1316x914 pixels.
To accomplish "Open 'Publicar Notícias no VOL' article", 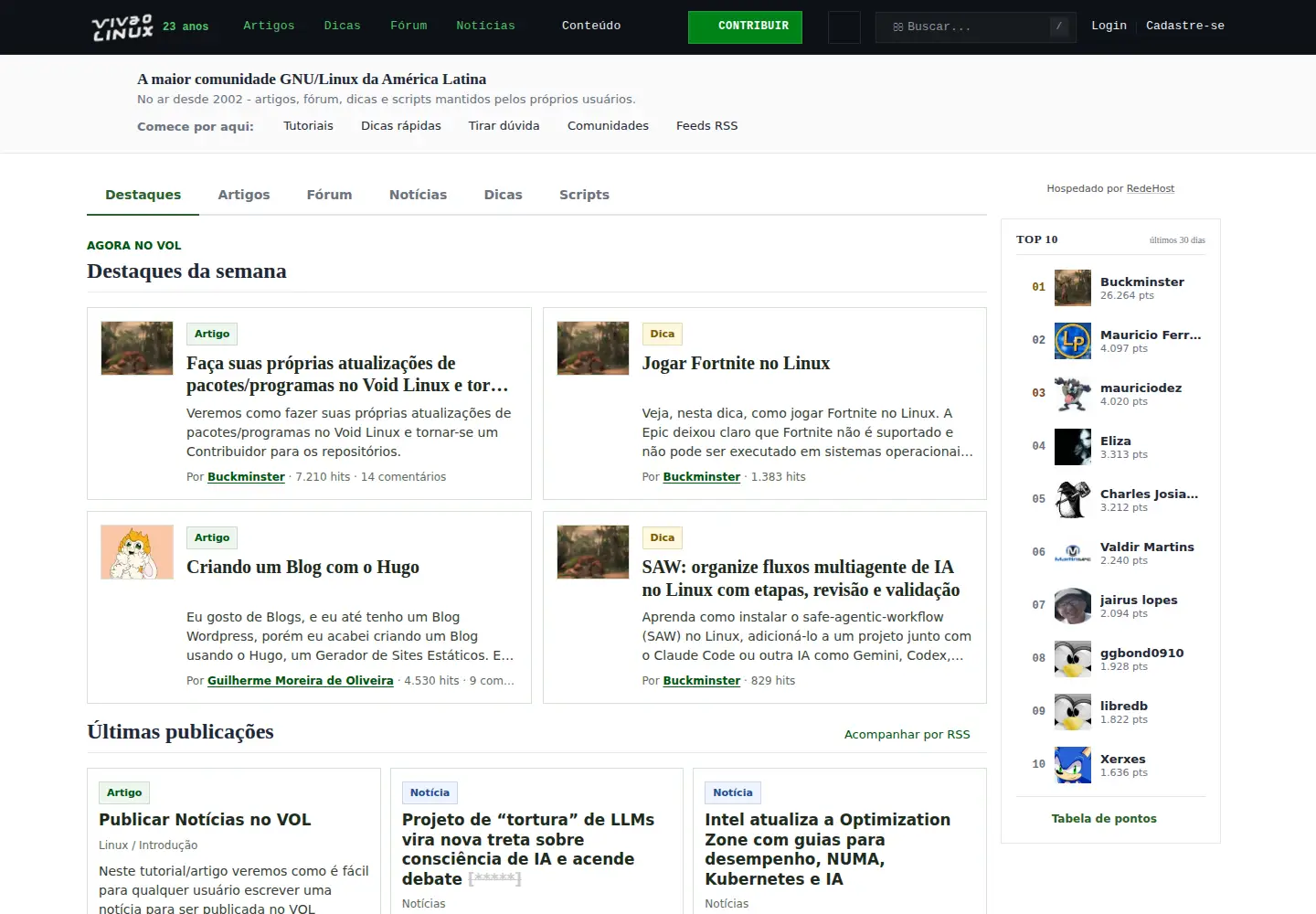I will point(205,820).
